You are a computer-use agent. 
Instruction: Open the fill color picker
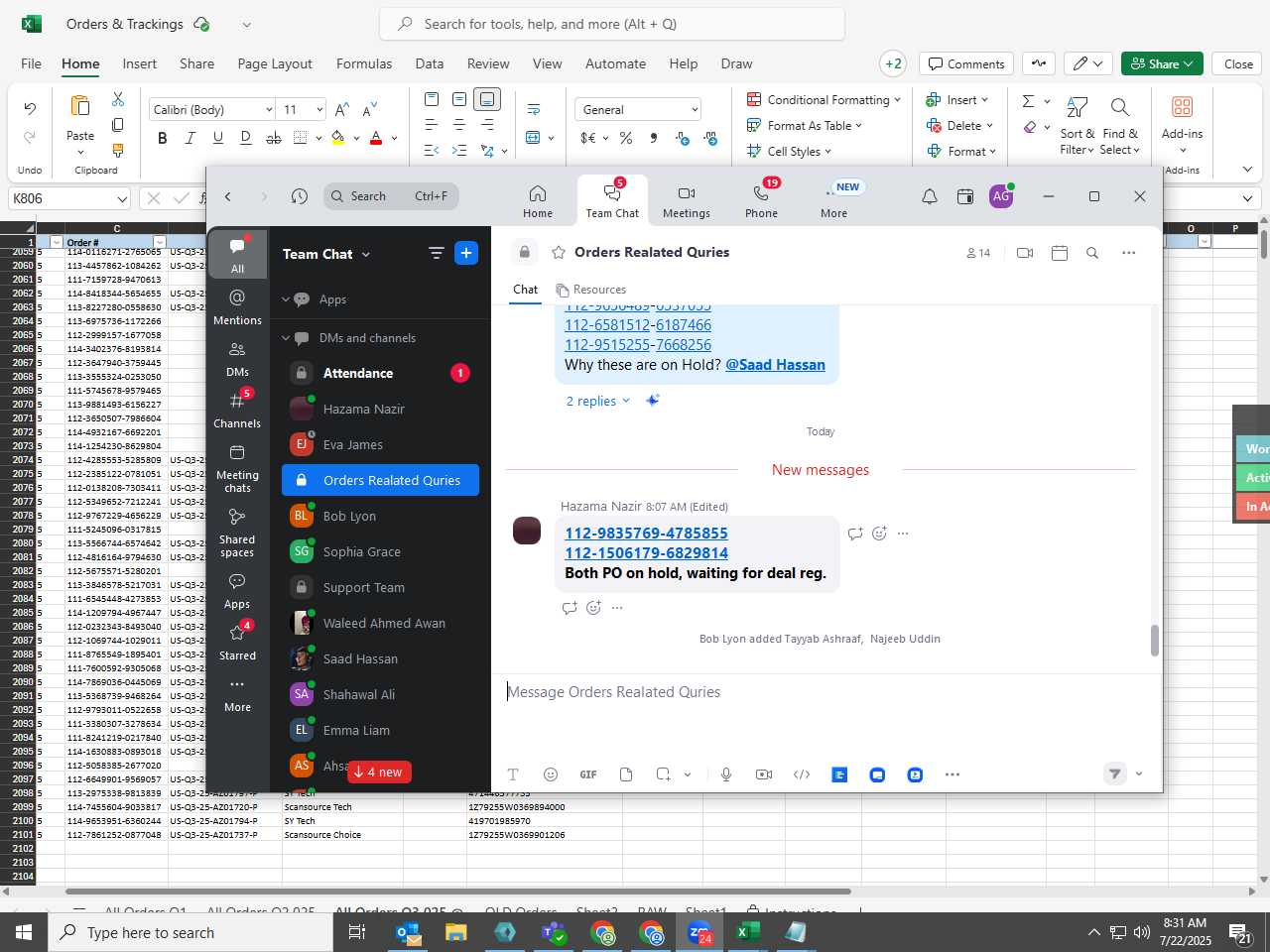pyautogui.click(x=338, y=138)
